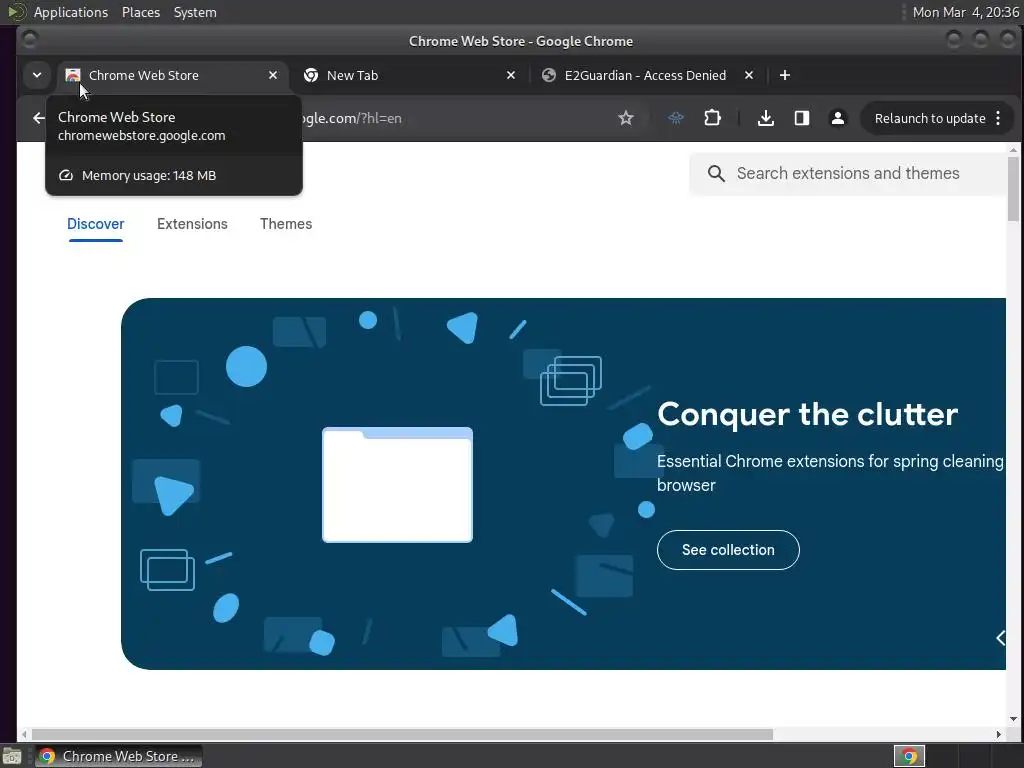
Task: Open a new tab with plus button
Action: tap(785, 75)
